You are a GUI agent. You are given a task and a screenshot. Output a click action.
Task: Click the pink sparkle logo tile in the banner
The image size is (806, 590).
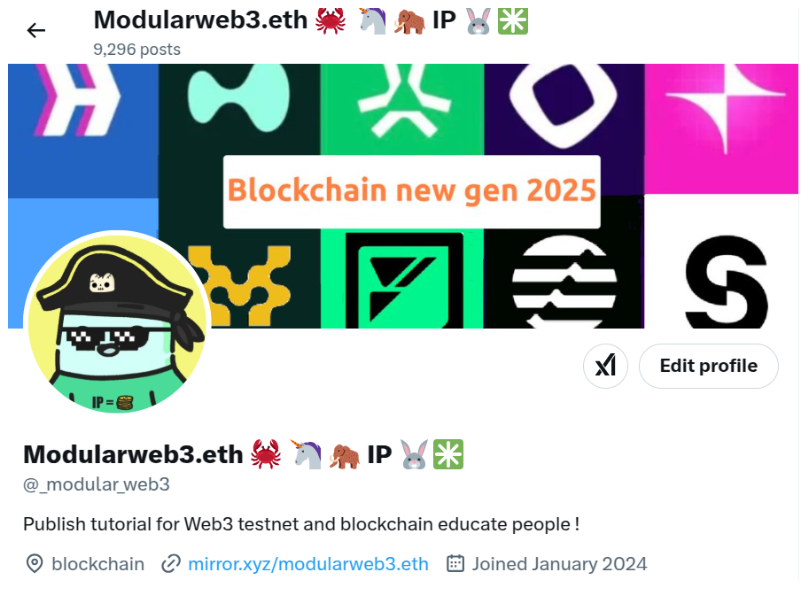tap(721, 128)
